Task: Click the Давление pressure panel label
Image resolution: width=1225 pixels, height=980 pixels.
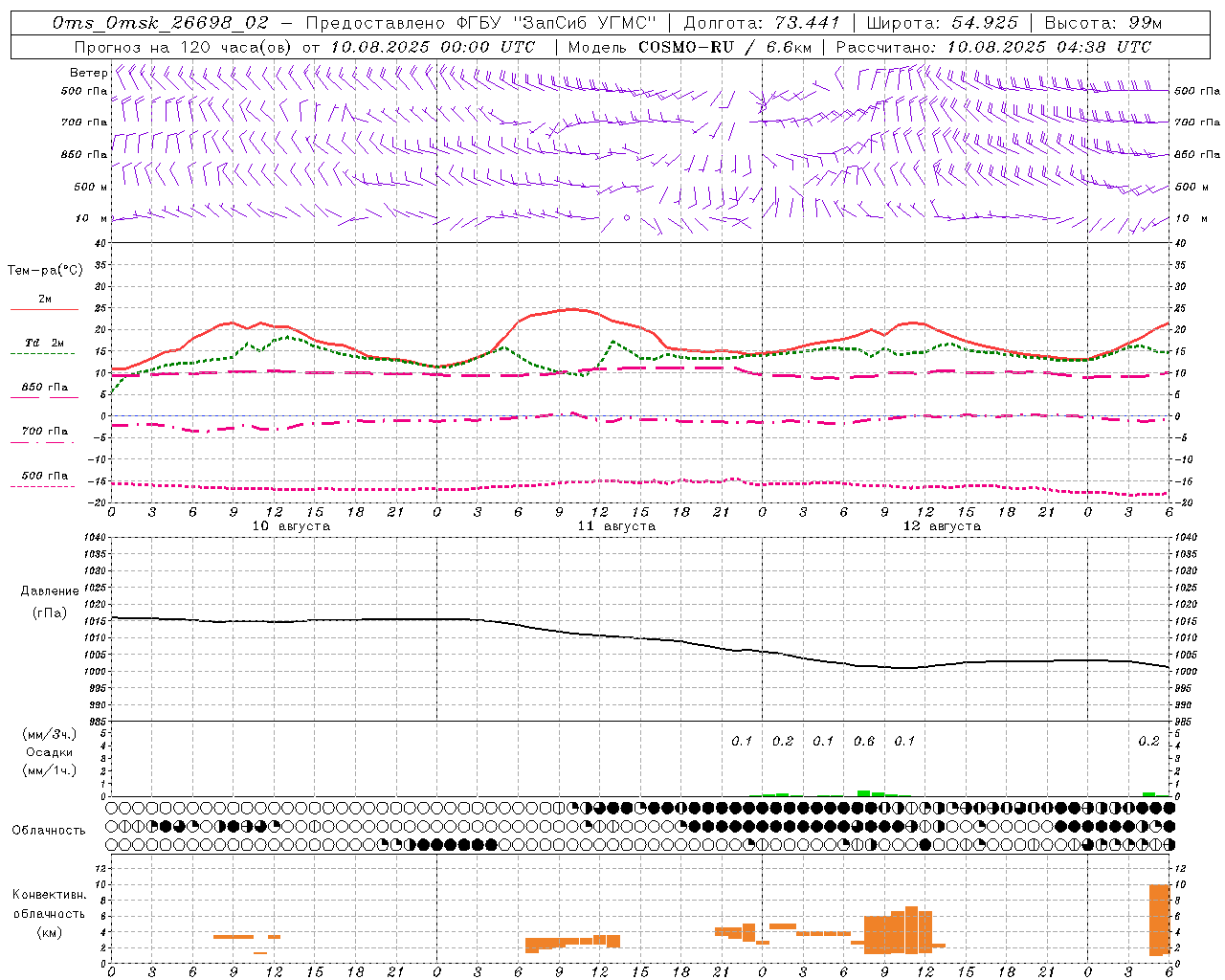Action: click(50, 591)
